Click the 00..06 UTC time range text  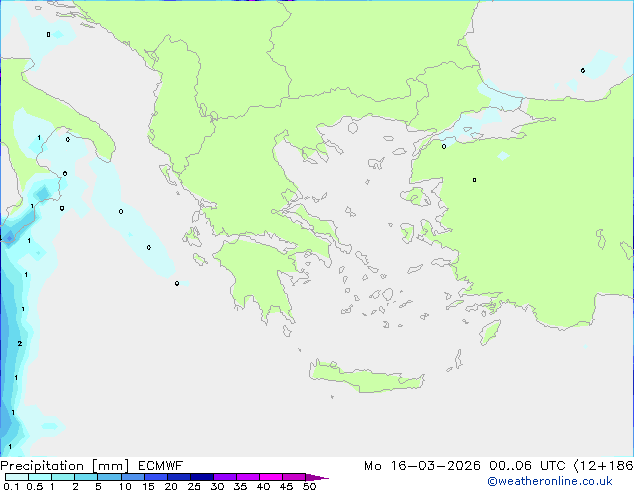click(x=527, y=466)
